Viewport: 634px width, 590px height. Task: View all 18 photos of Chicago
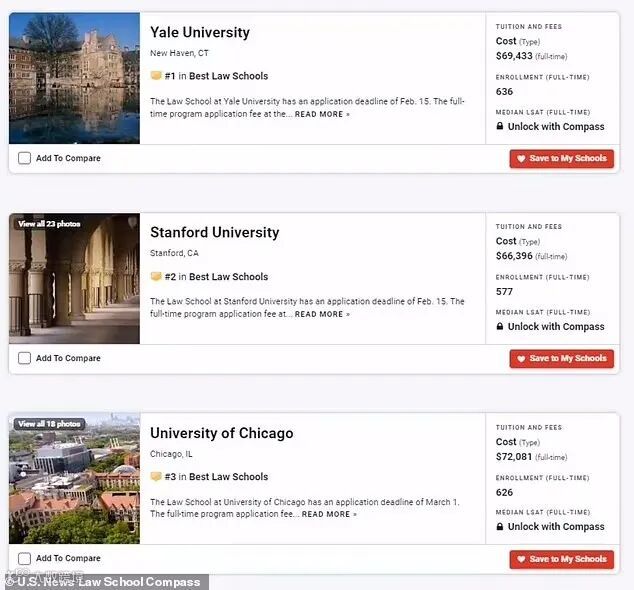coord(49,424)
